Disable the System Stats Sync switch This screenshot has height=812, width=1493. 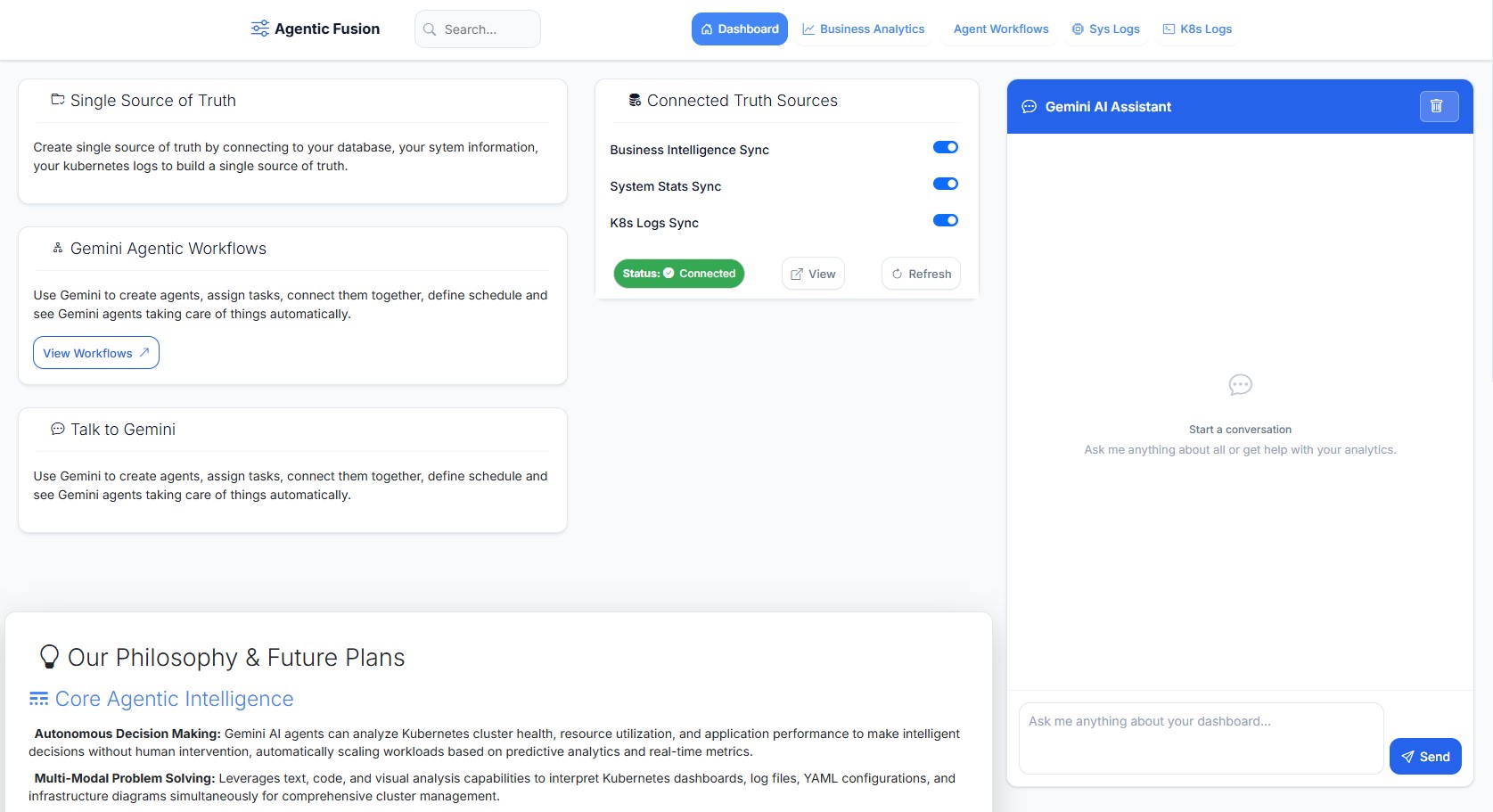pyautogui.click(x=946, y=184)
